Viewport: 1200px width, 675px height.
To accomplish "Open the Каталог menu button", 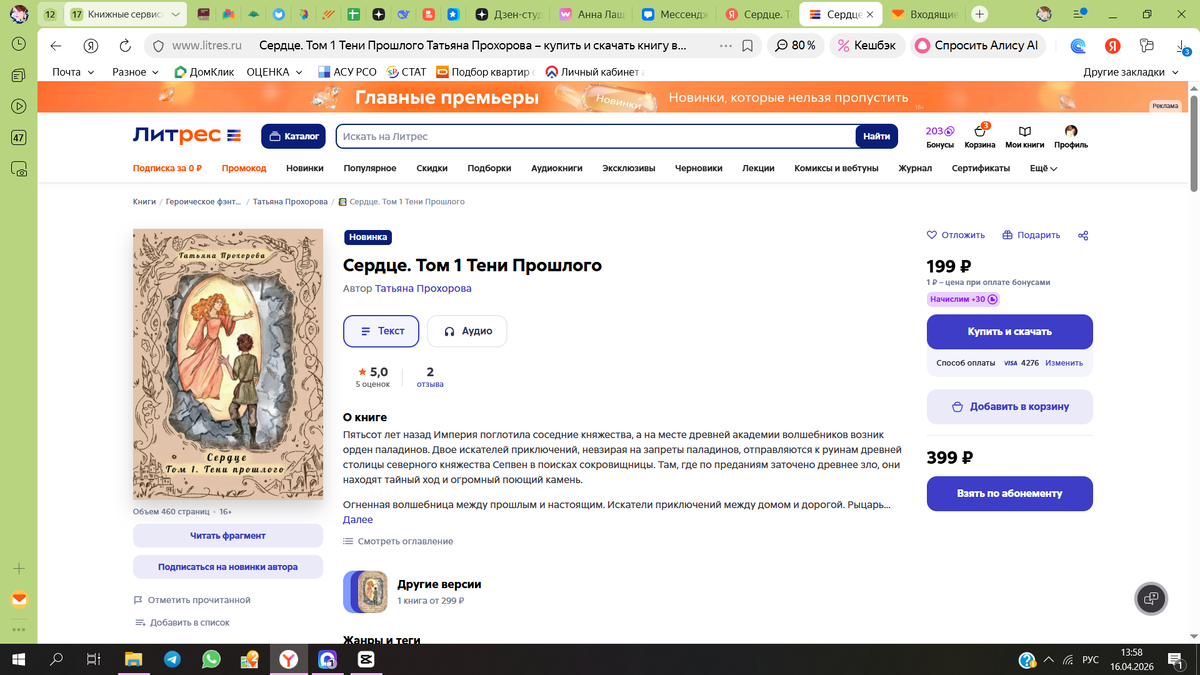I will 294,136.
